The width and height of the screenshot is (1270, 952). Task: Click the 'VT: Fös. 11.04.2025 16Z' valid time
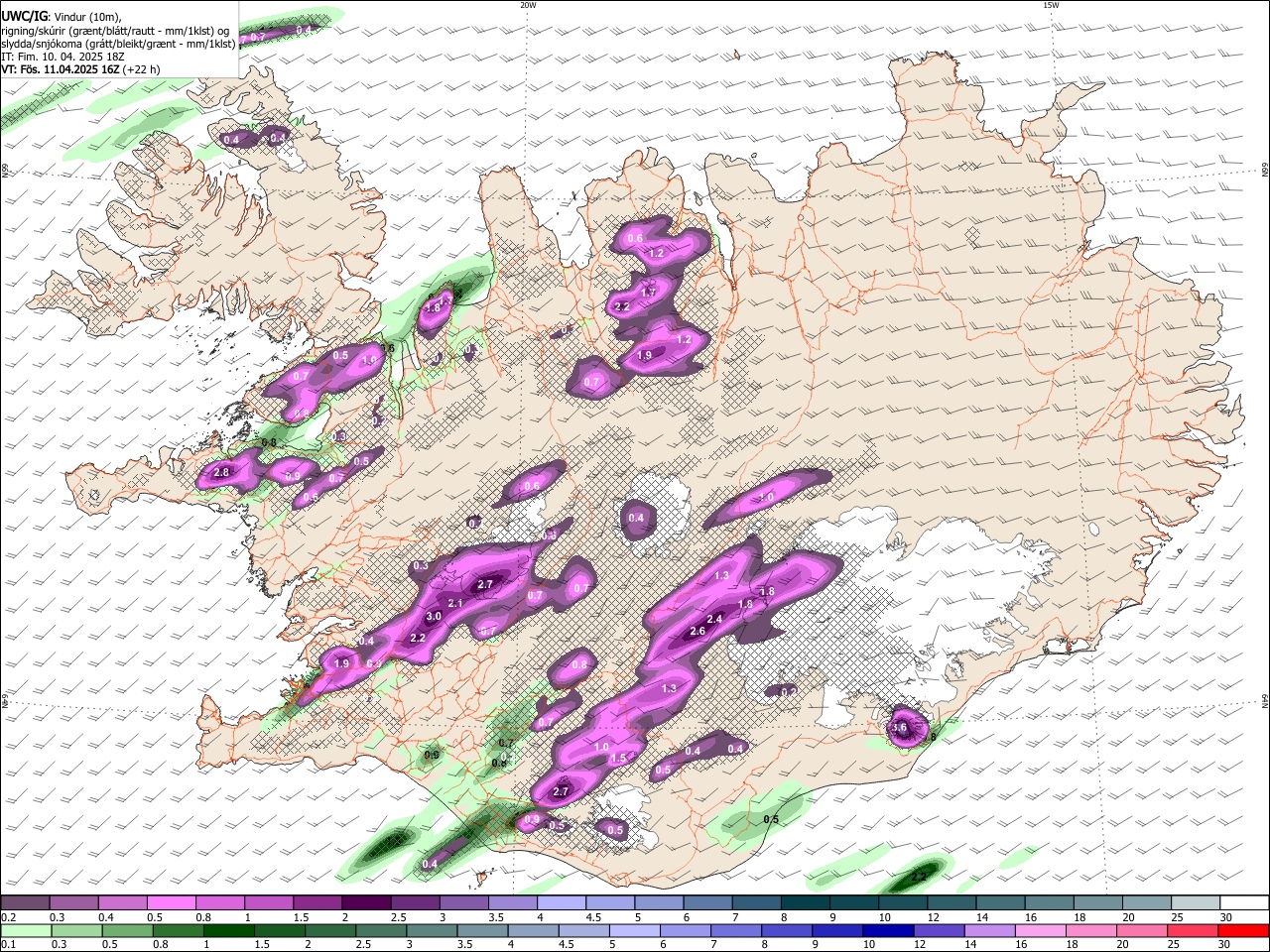pyautogui.click(x=61, y=69)
